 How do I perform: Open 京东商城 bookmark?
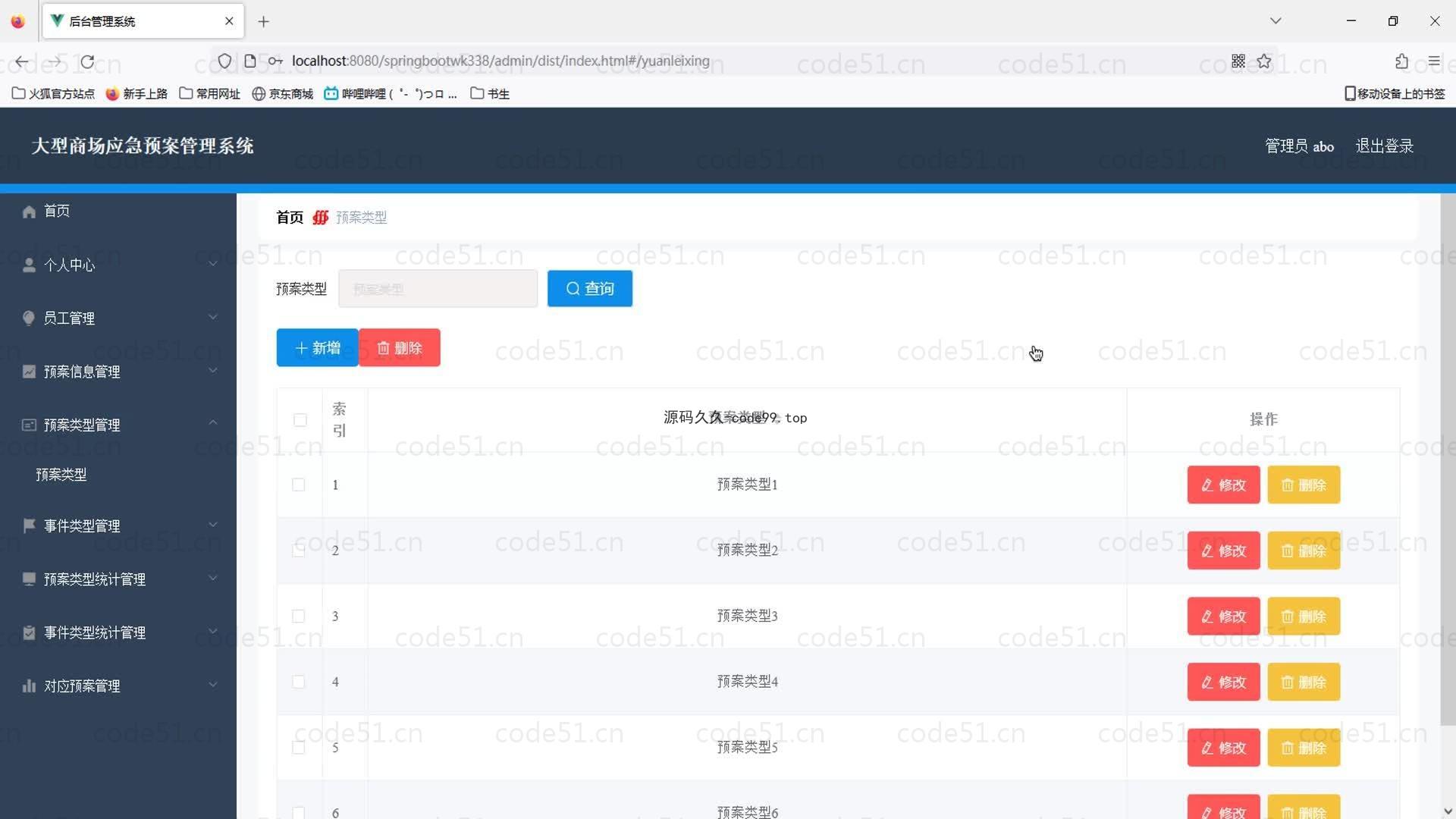(x=283, y=93)
